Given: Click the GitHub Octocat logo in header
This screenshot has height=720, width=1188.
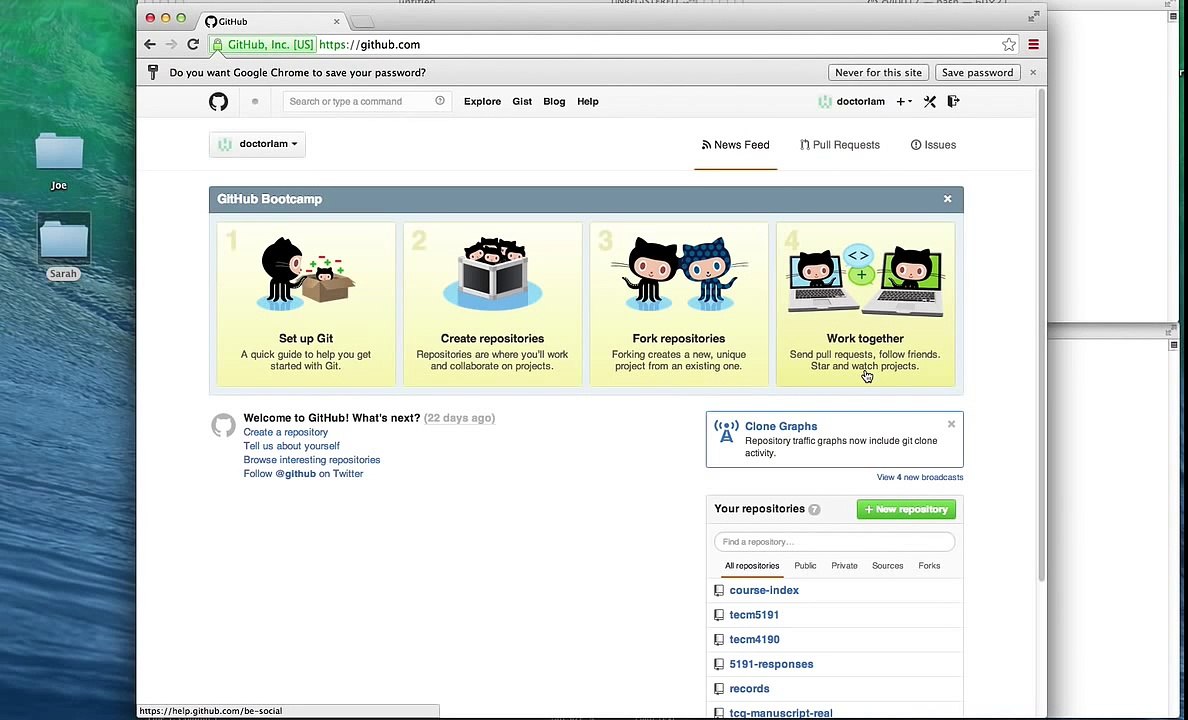Looking at the screenshot, I should pos(218,102).
